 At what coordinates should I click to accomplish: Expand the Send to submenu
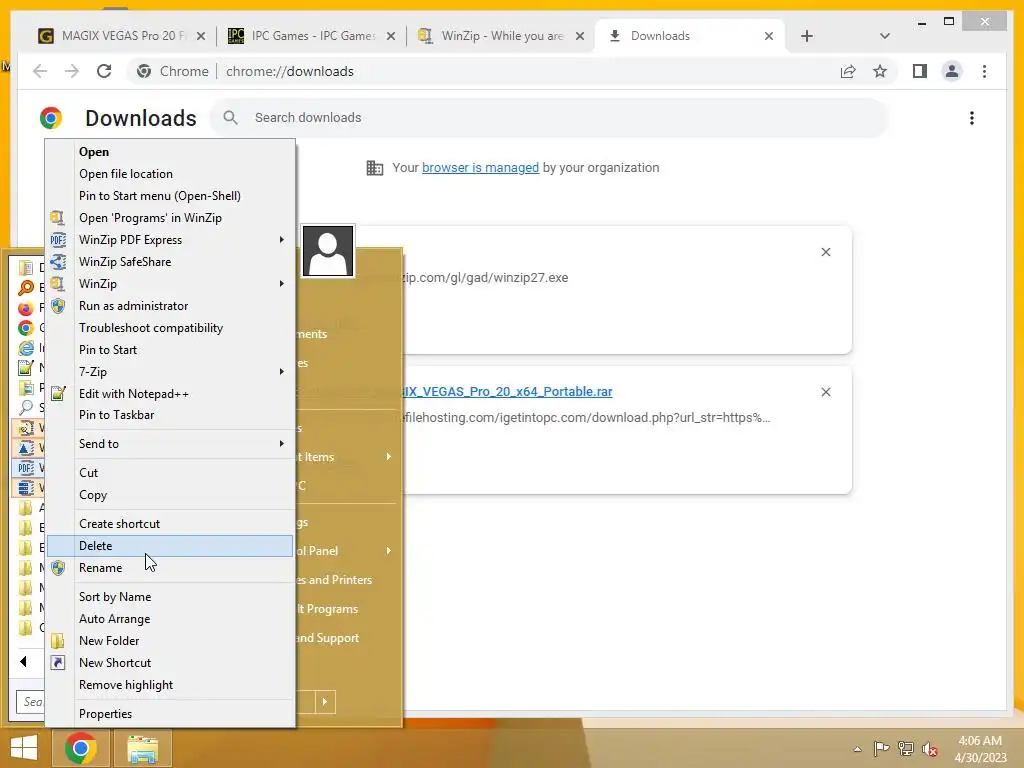pyautogui.click(x=170, y=443)
